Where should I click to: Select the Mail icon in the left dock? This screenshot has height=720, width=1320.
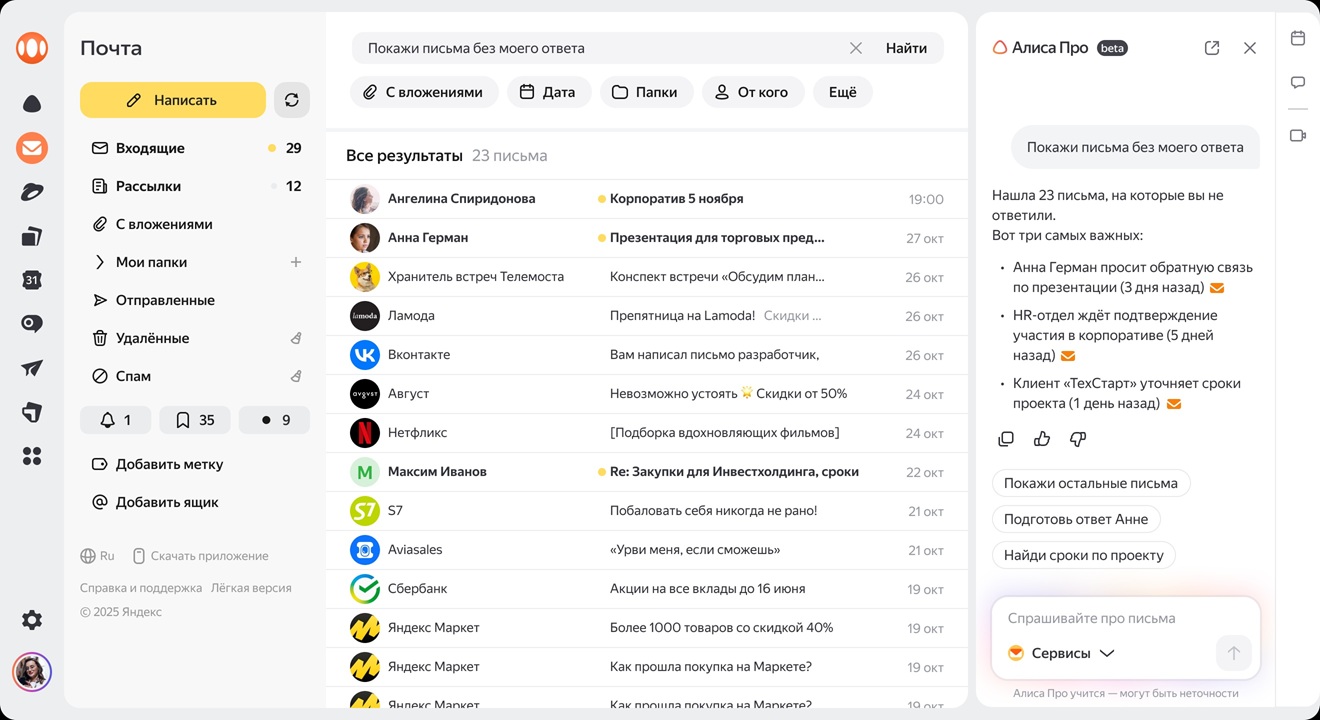pyautogui.click(x=31, y=148)
